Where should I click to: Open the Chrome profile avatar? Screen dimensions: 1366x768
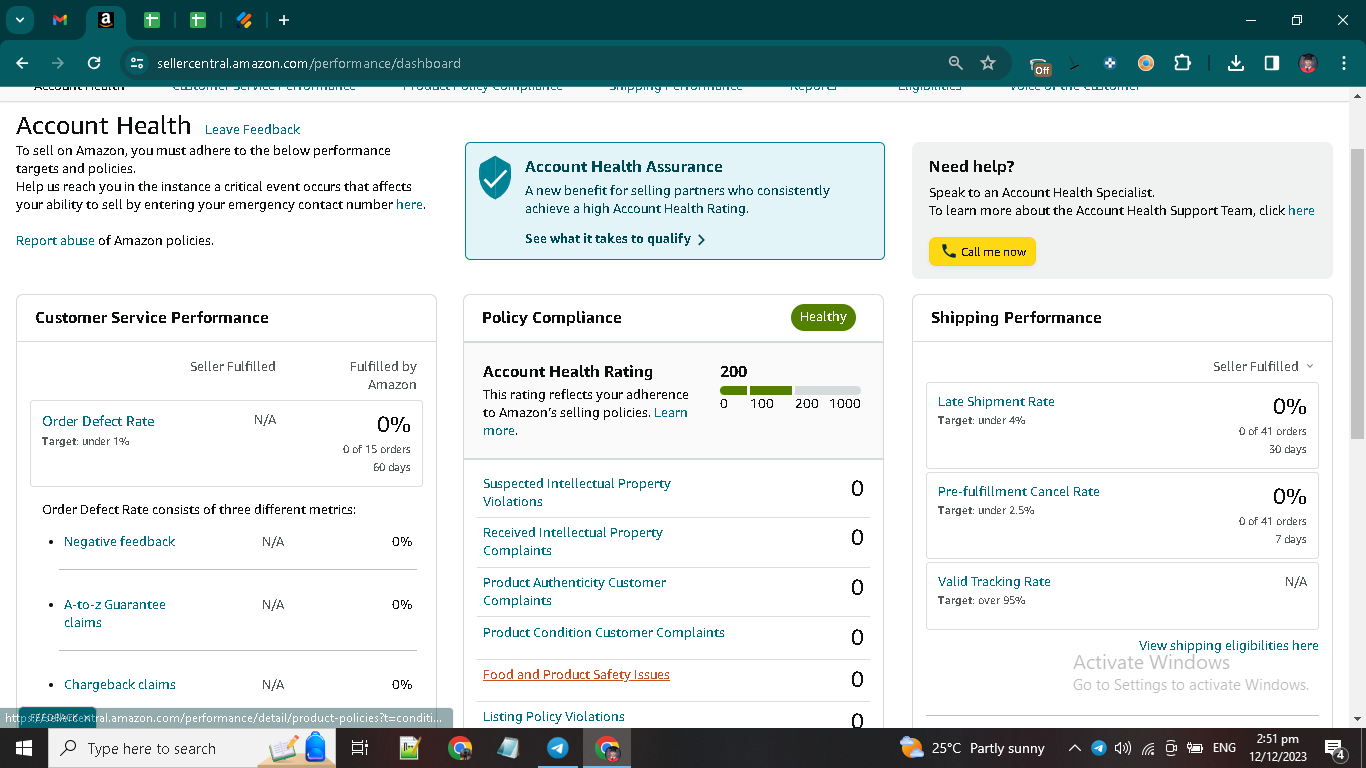1308,63
